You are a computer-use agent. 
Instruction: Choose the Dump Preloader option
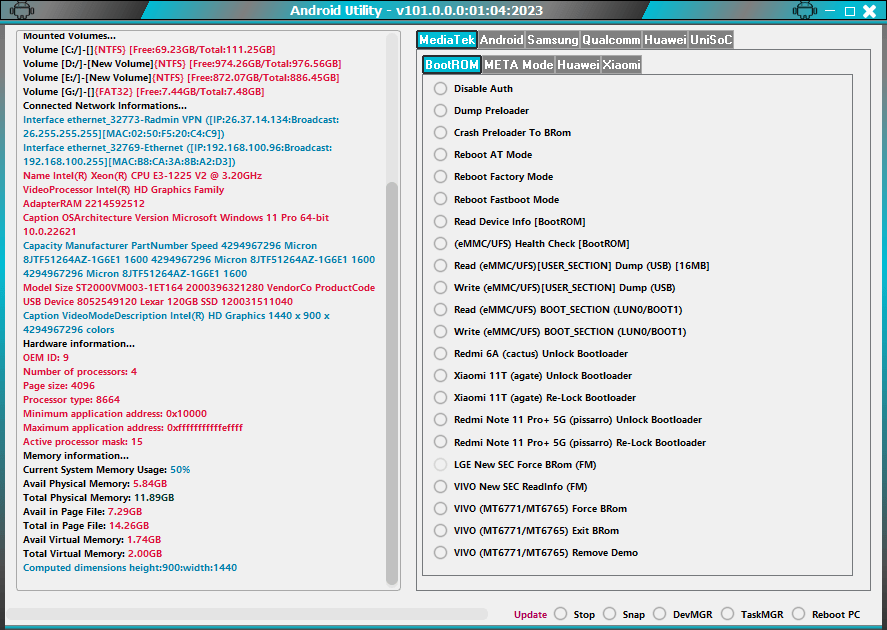pyautogui.click(x=440, y=110)
